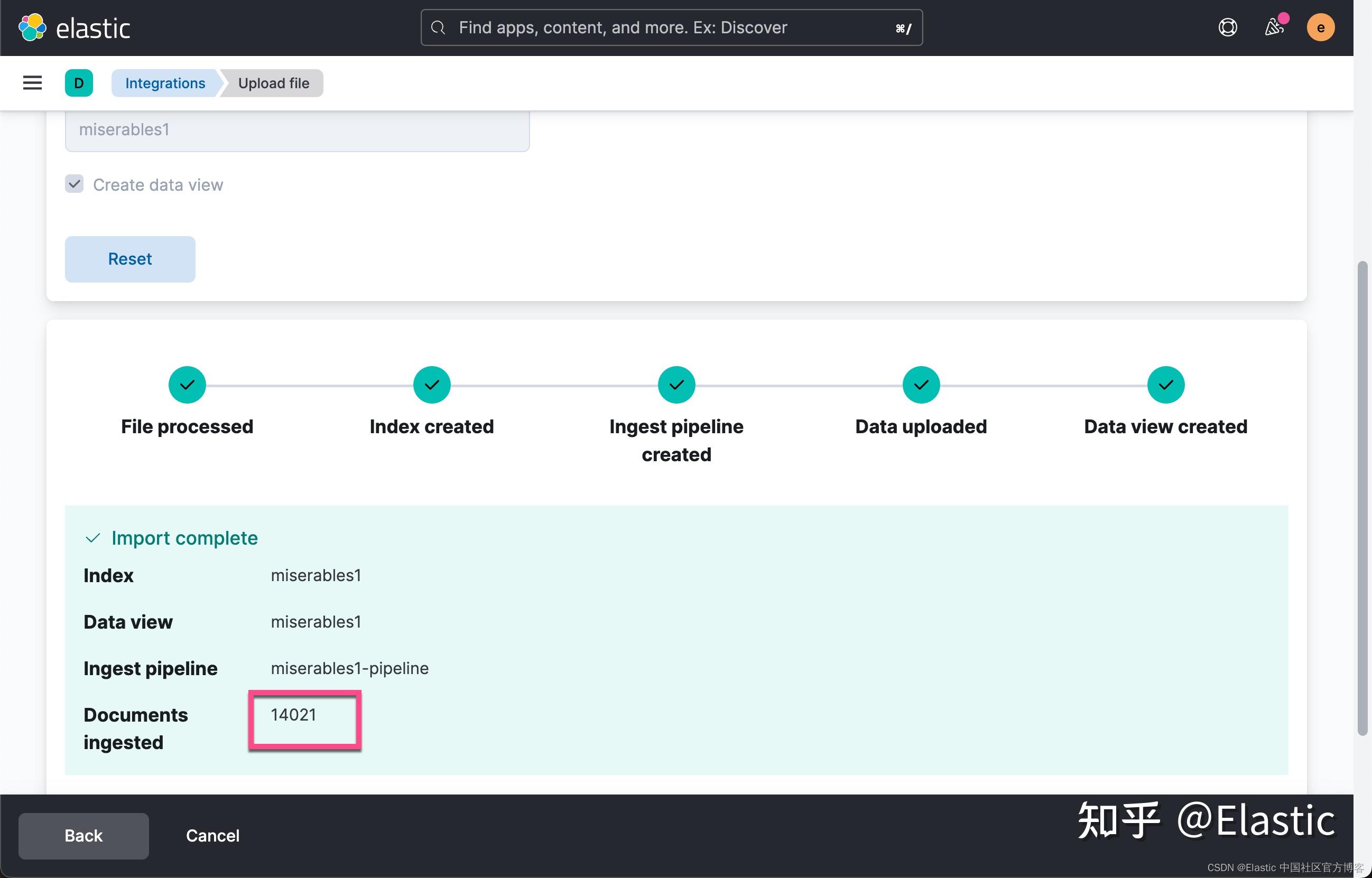Click the green D deployment icon
This screenshot has height=878, width=1372.
tap(79, 82)
